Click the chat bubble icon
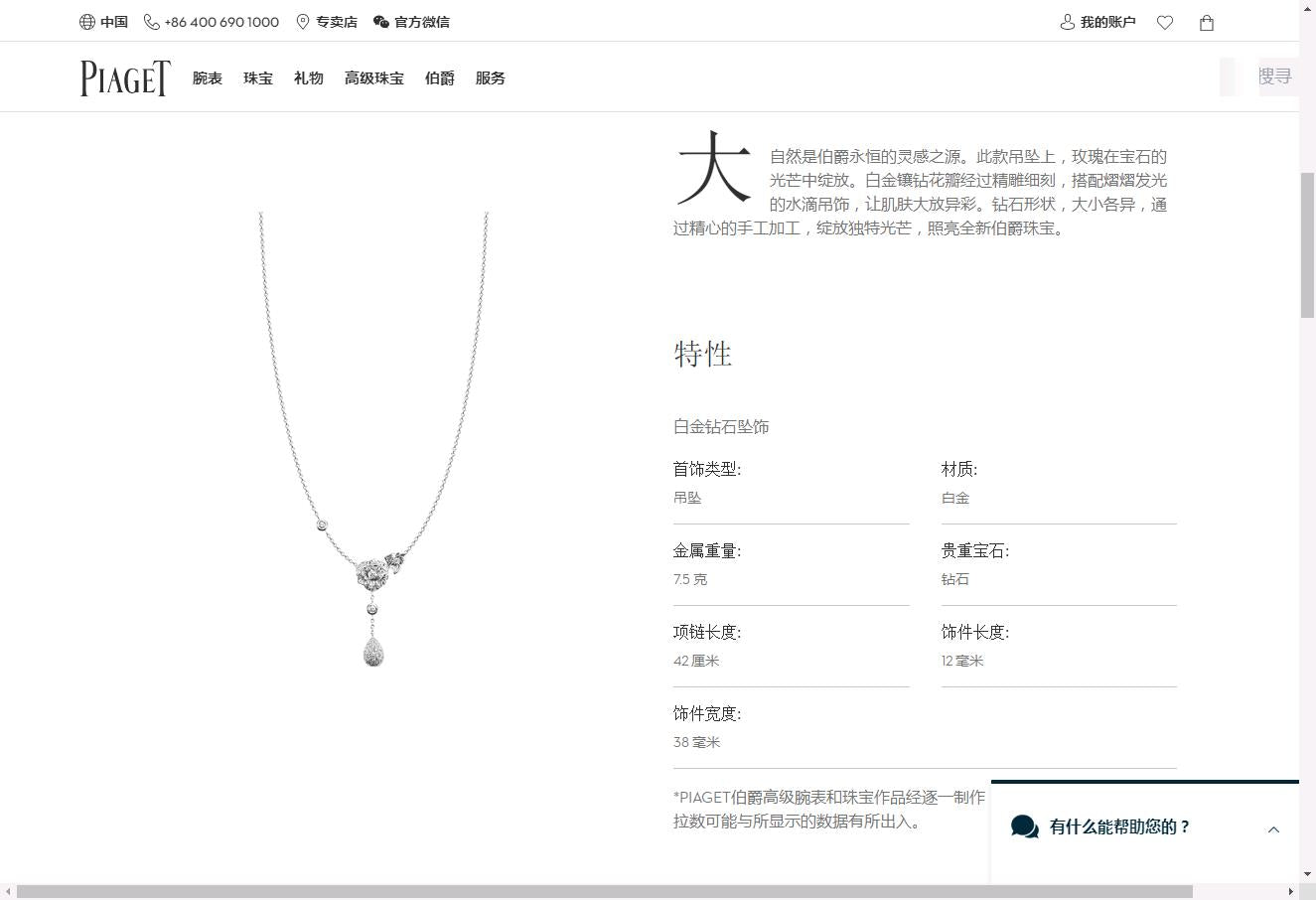This screenshot has height=900, width=1316. 1024,826
